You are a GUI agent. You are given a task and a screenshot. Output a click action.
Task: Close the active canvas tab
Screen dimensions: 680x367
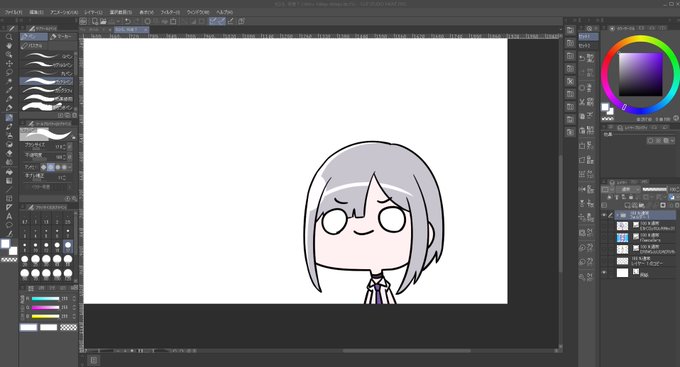pos(145,29)
